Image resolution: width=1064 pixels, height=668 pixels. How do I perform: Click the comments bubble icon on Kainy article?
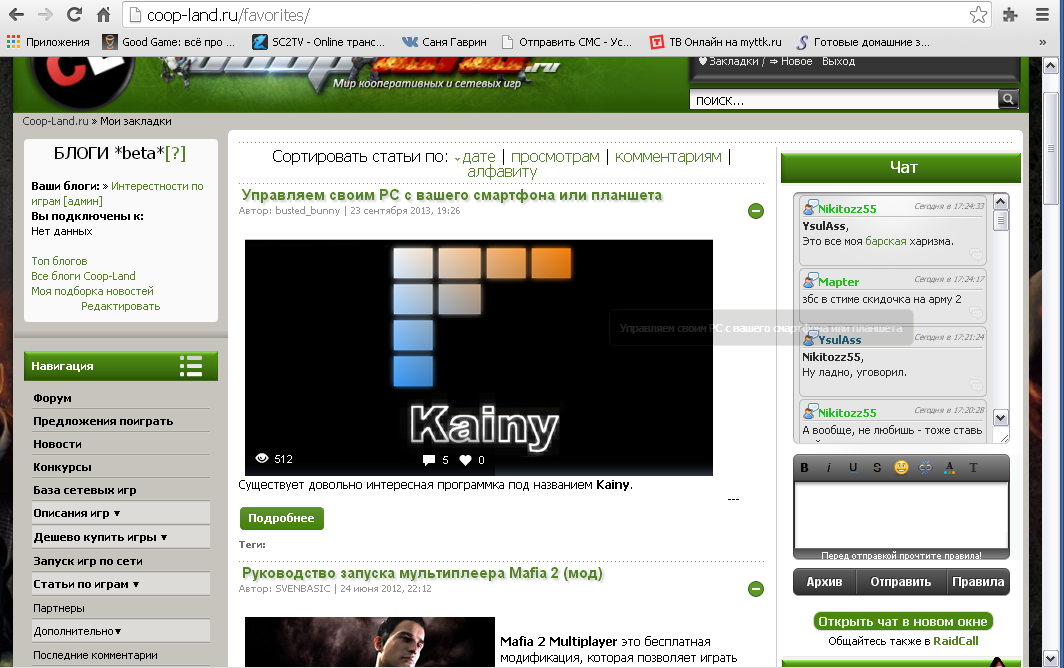click(429, 460)
